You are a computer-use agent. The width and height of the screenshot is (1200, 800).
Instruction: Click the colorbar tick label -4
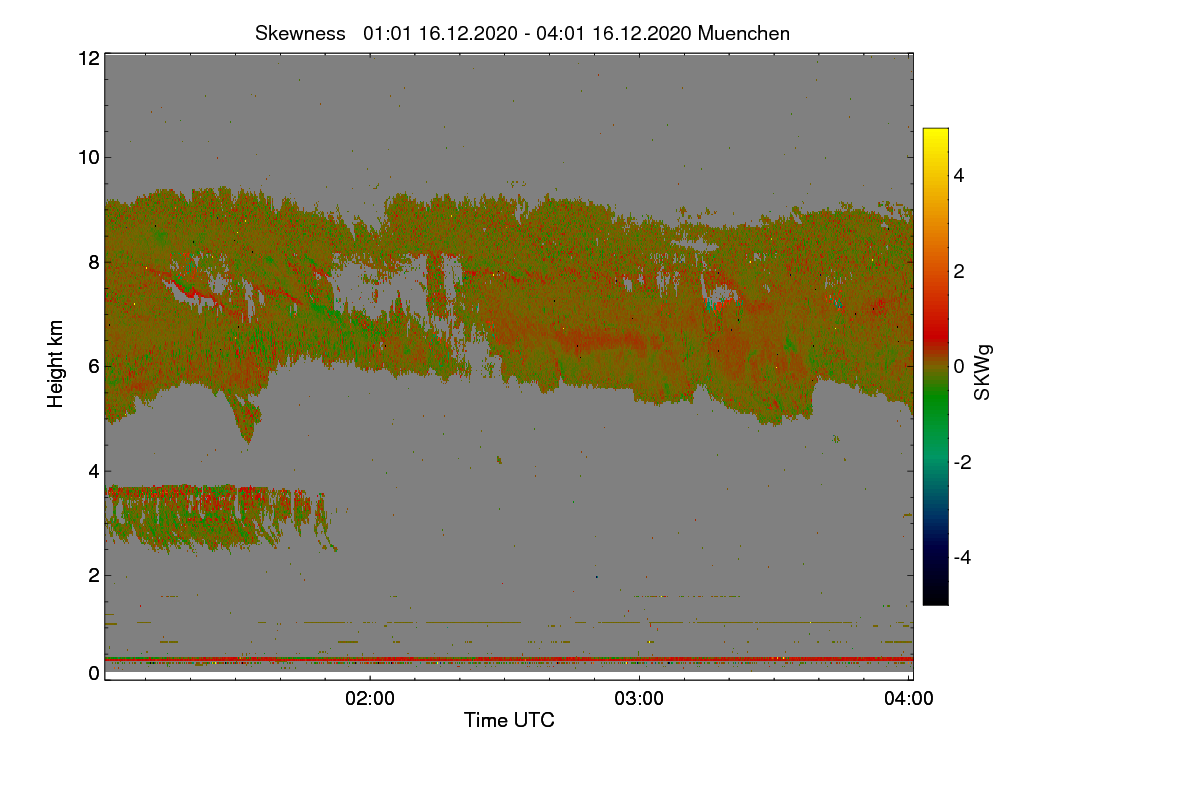point(962,557)
